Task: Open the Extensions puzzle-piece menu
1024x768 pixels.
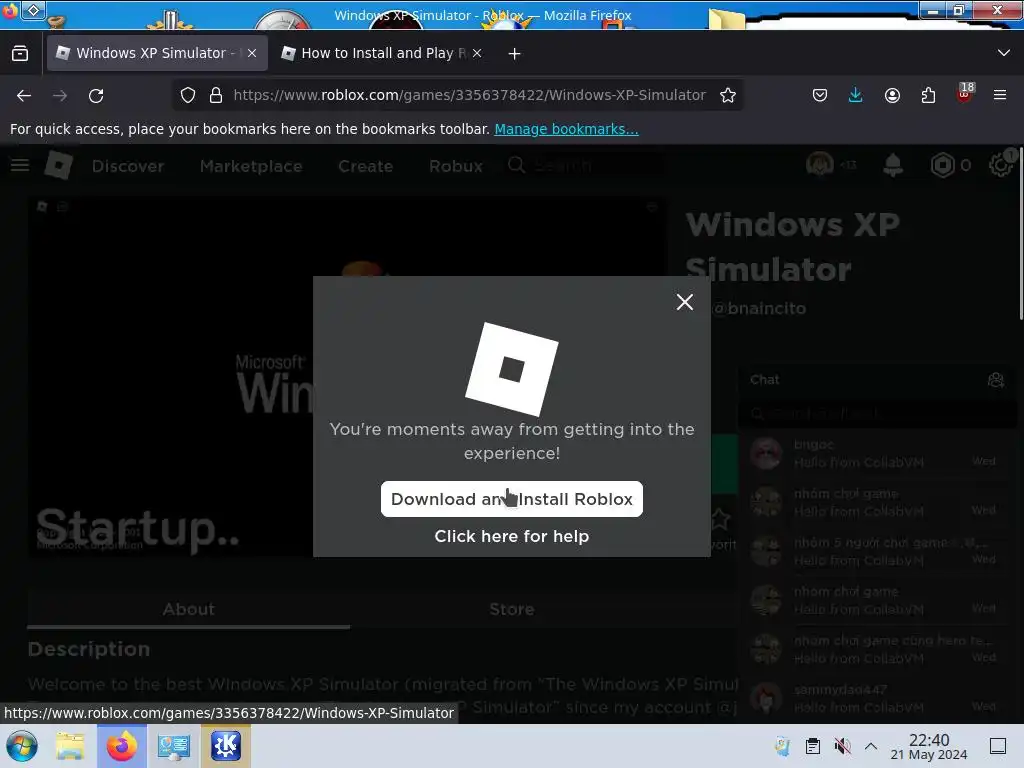Action: click(928, 95)
